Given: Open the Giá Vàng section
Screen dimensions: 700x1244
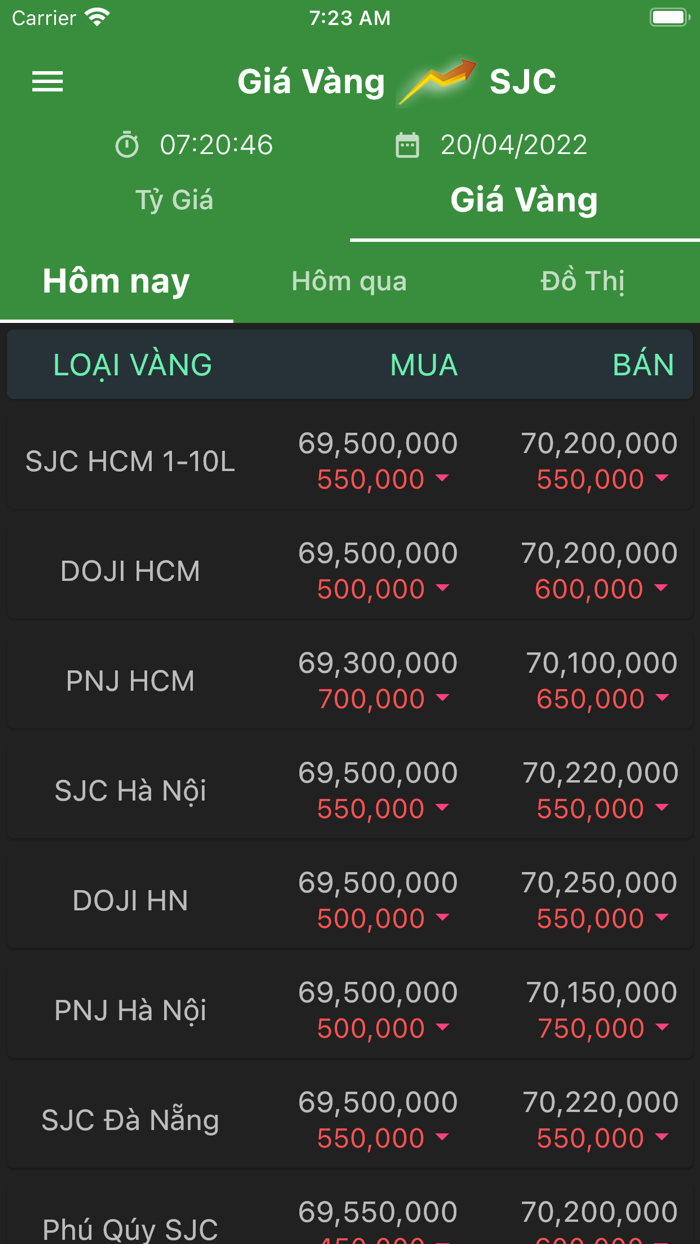Looking at the screenshot, I should point(525,199).
